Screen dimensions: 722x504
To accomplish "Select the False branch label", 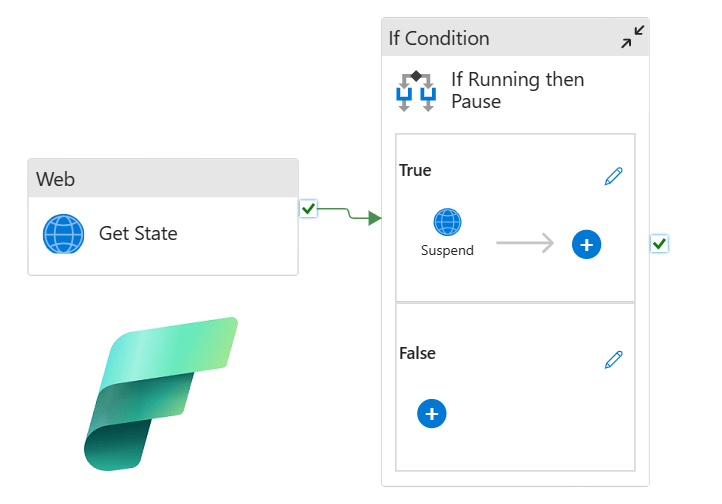I will pyautogui.click(x=417, y=353).
